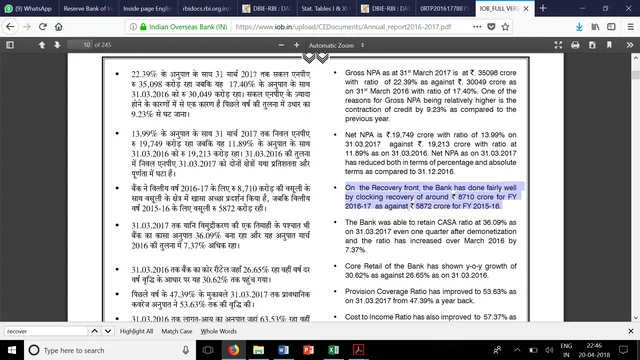Image resolution: width=640 pixels, height=360 pixels.
Task: Switch to the WhatsApp tab
Action: 29,9
